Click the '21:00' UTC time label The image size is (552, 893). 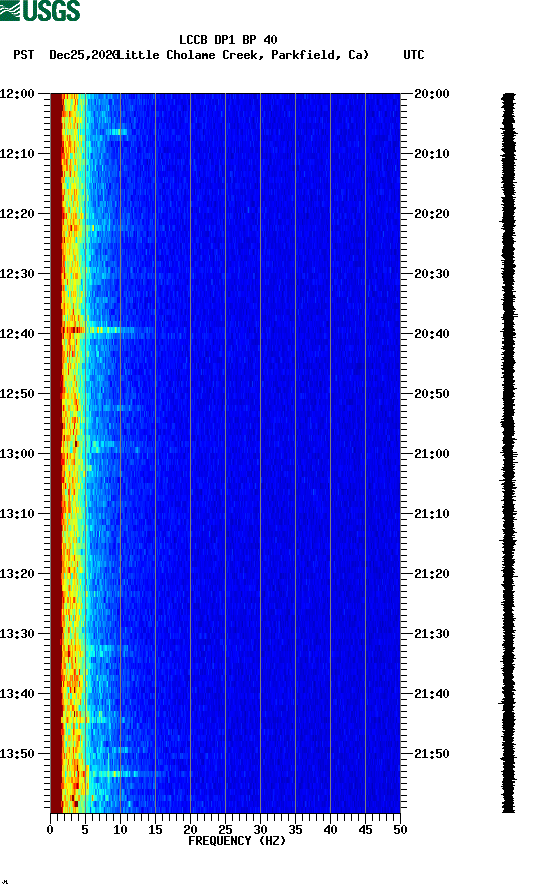click(x=432, y=454)
